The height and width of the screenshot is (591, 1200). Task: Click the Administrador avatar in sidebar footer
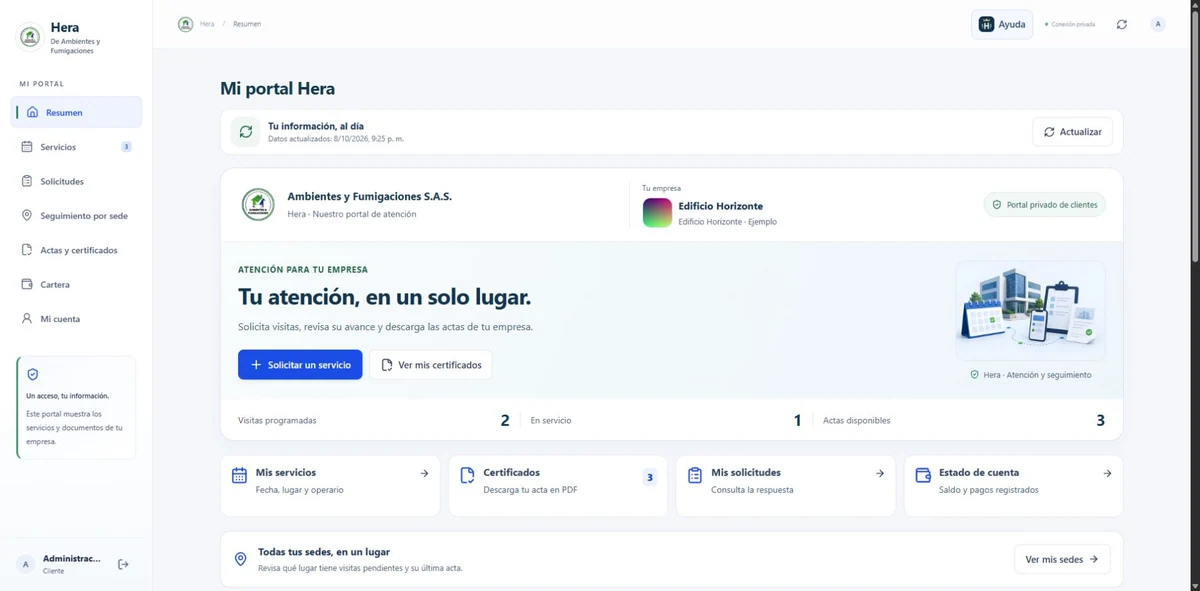tap(26, 564)
